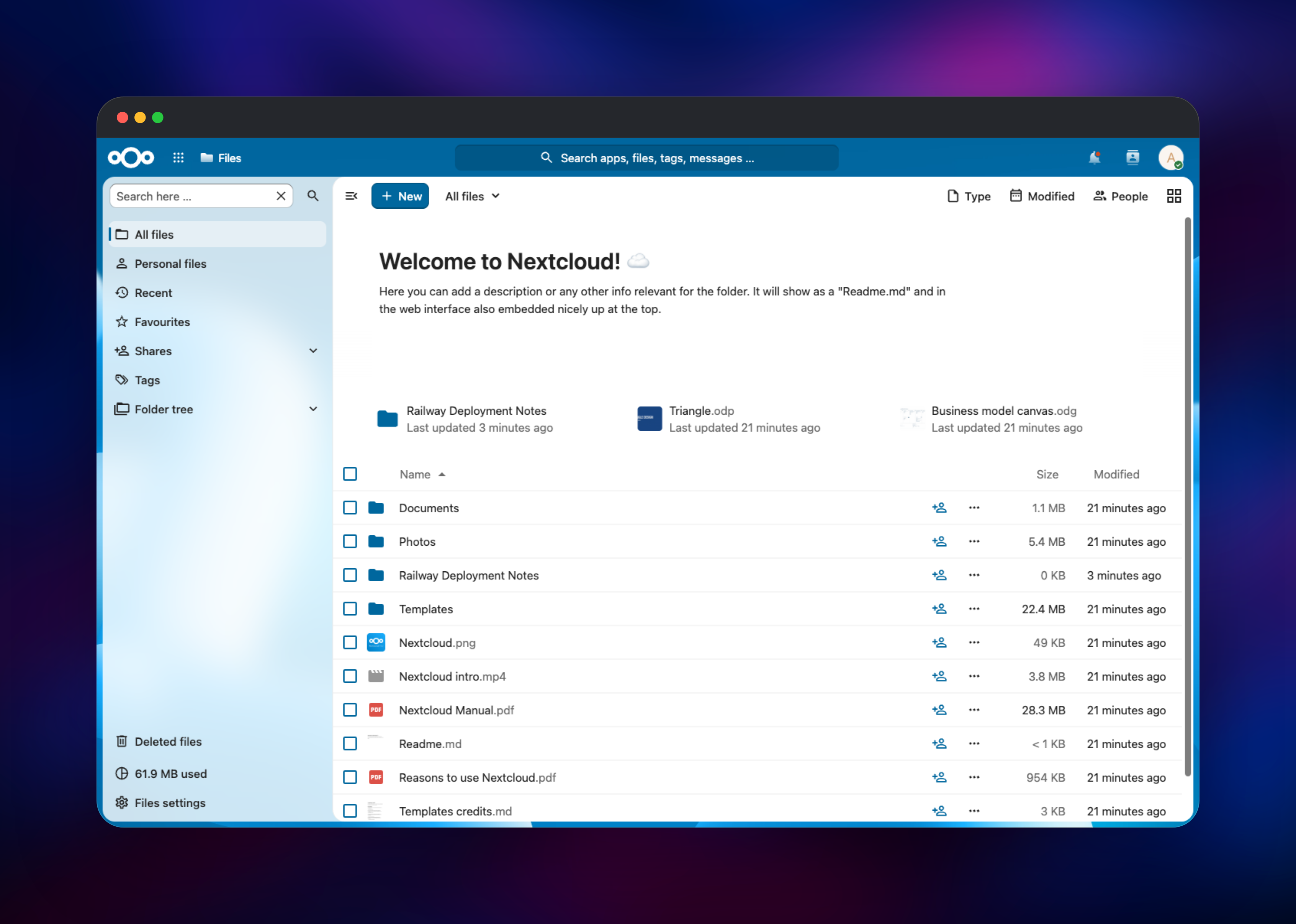The height and width of the screenshot is (924, 1296).
Task: Select All files in sidebar
Action: pos(217,234)
